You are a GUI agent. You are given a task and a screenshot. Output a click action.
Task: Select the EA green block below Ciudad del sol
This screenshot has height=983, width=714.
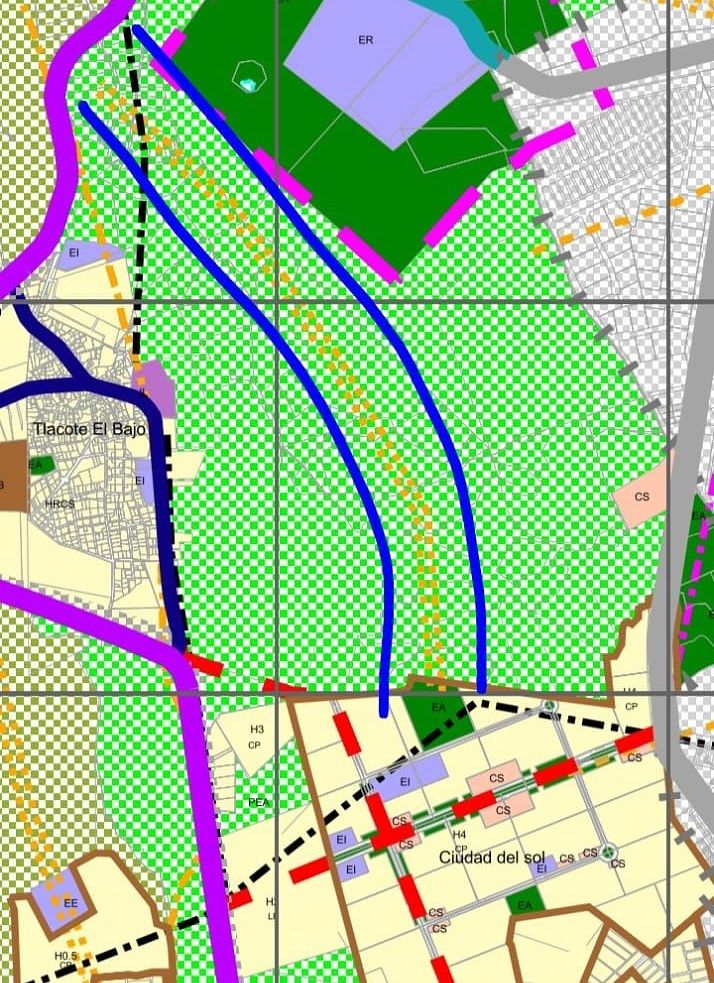[x=523, y=905]
